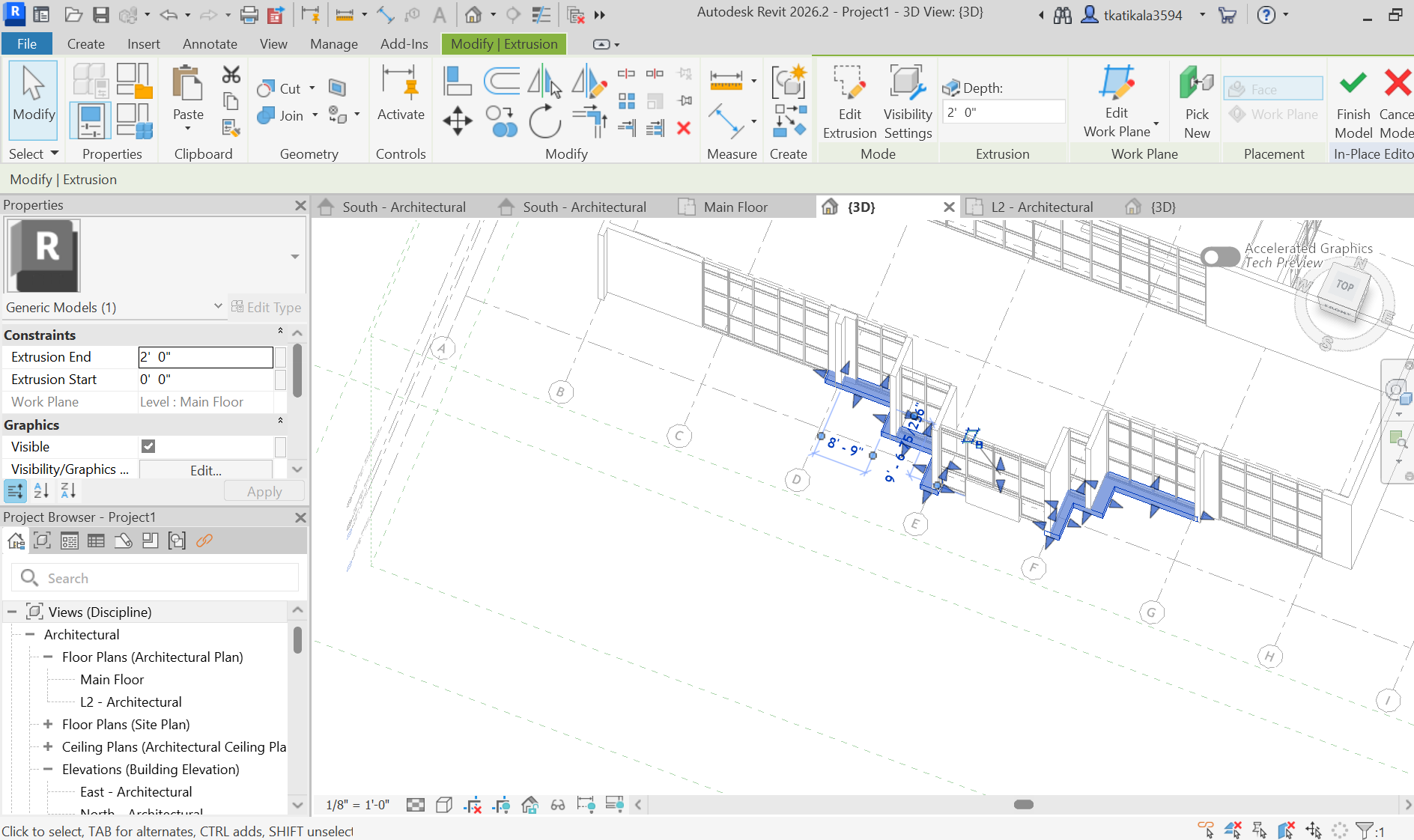
Task: Expand the Floor Plans (Site Plan) node
Action: click(x=48, y=725)
